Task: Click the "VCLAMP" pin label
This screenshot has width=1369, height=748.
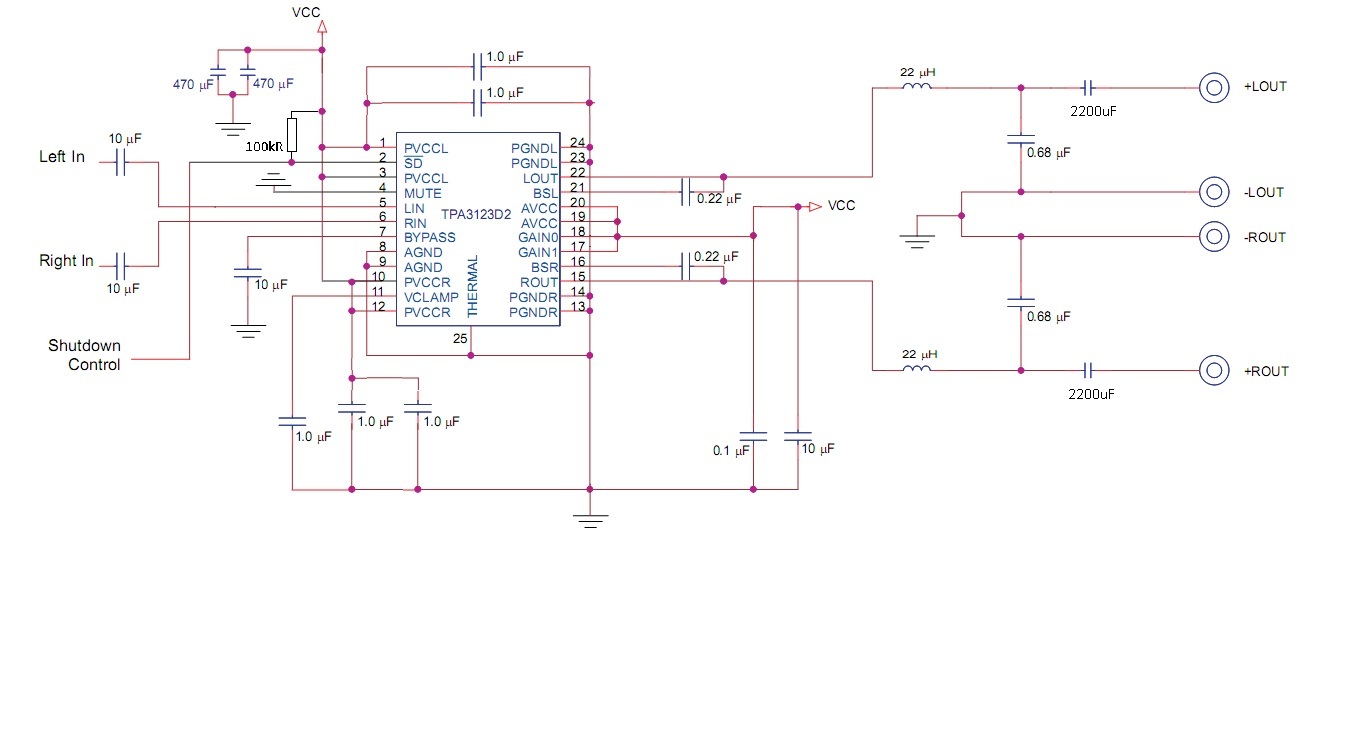Action: coord(431,298)
